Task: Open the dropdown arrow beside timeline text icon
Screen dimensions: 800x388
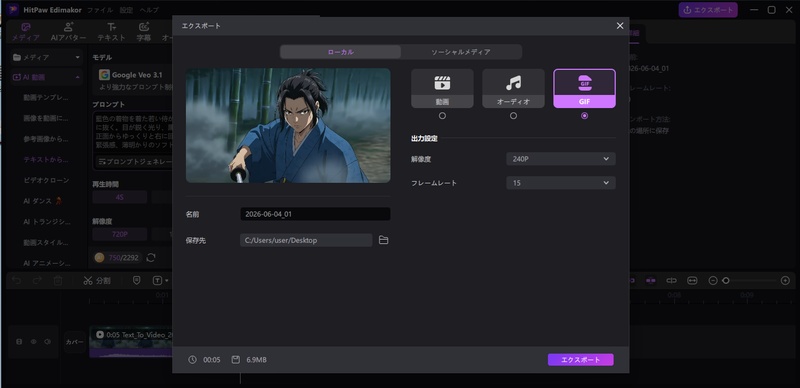Action: coord(166,281)
